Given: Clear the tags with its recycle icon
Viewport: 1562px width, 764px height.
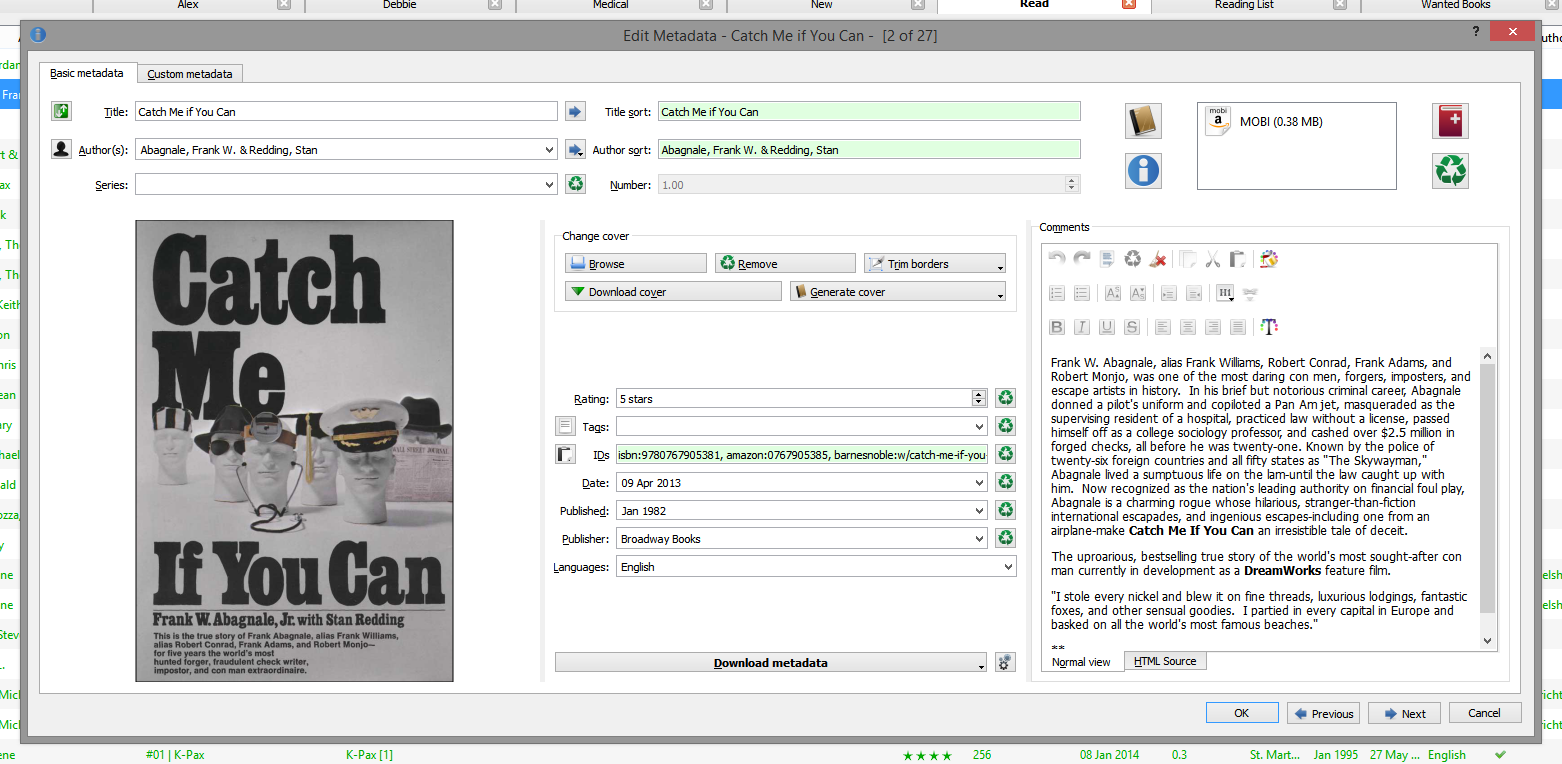Looking at the screenshot, I should coord(1005,426).
